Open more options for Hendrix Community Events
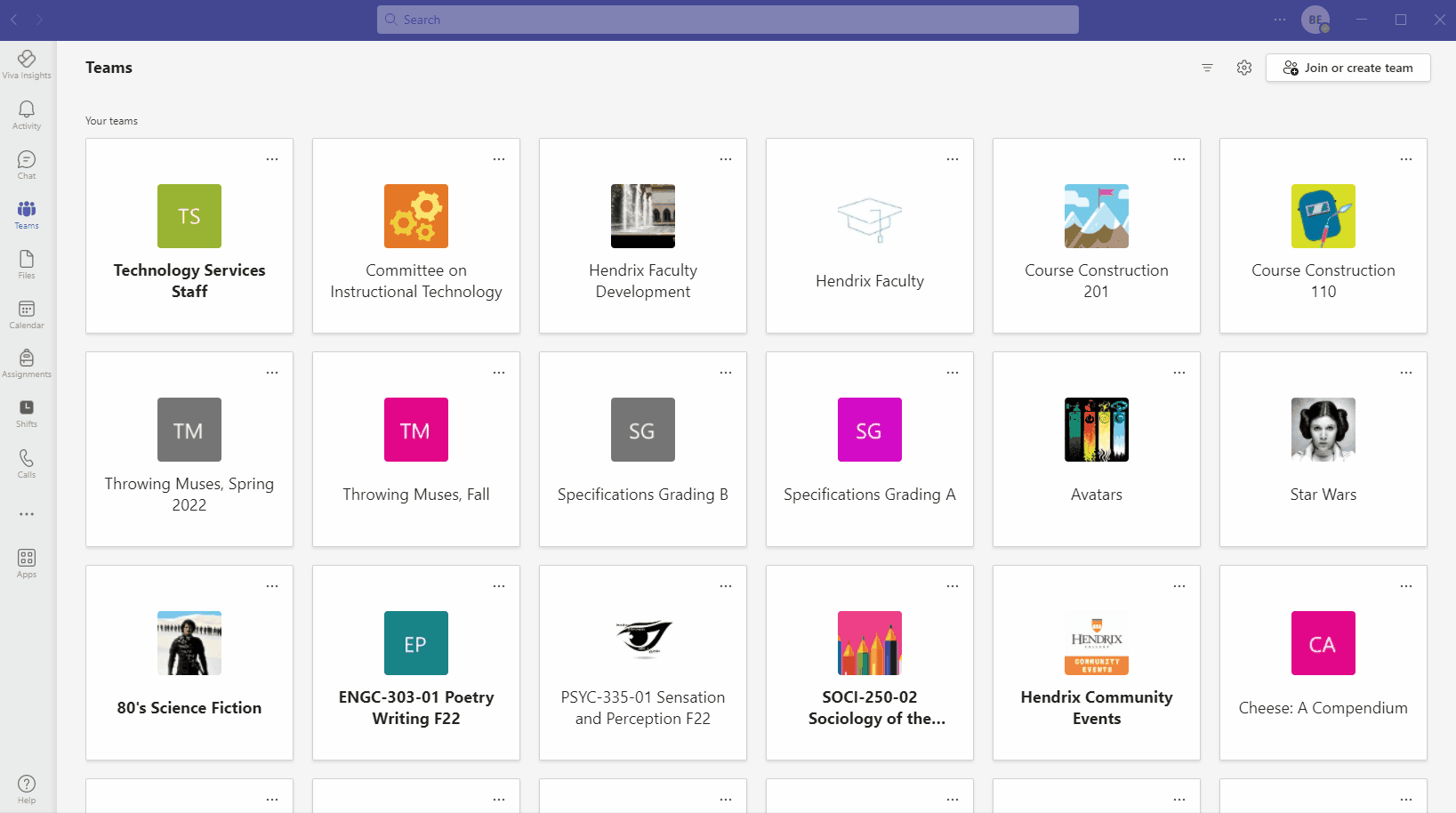Viewport: 1456px width, 813px height. [1179, 586]
